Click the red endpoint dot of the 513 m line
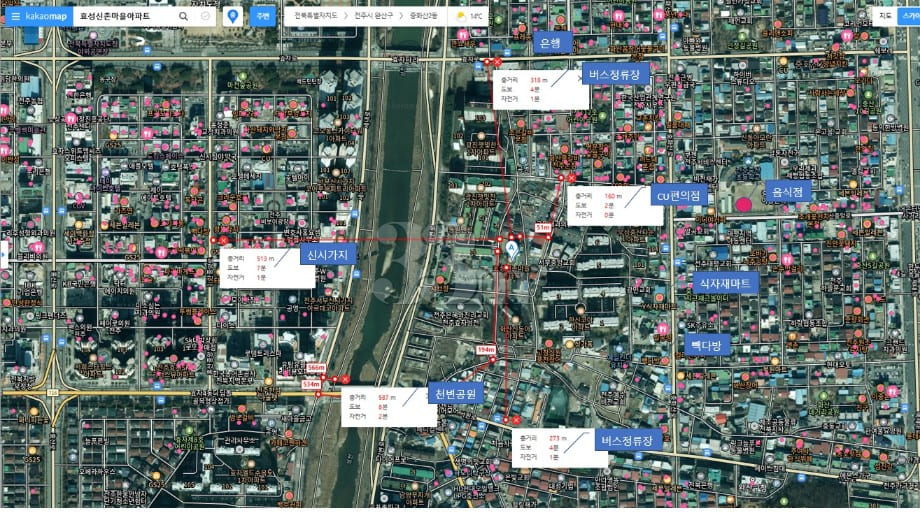 click(x=214, y=241)
